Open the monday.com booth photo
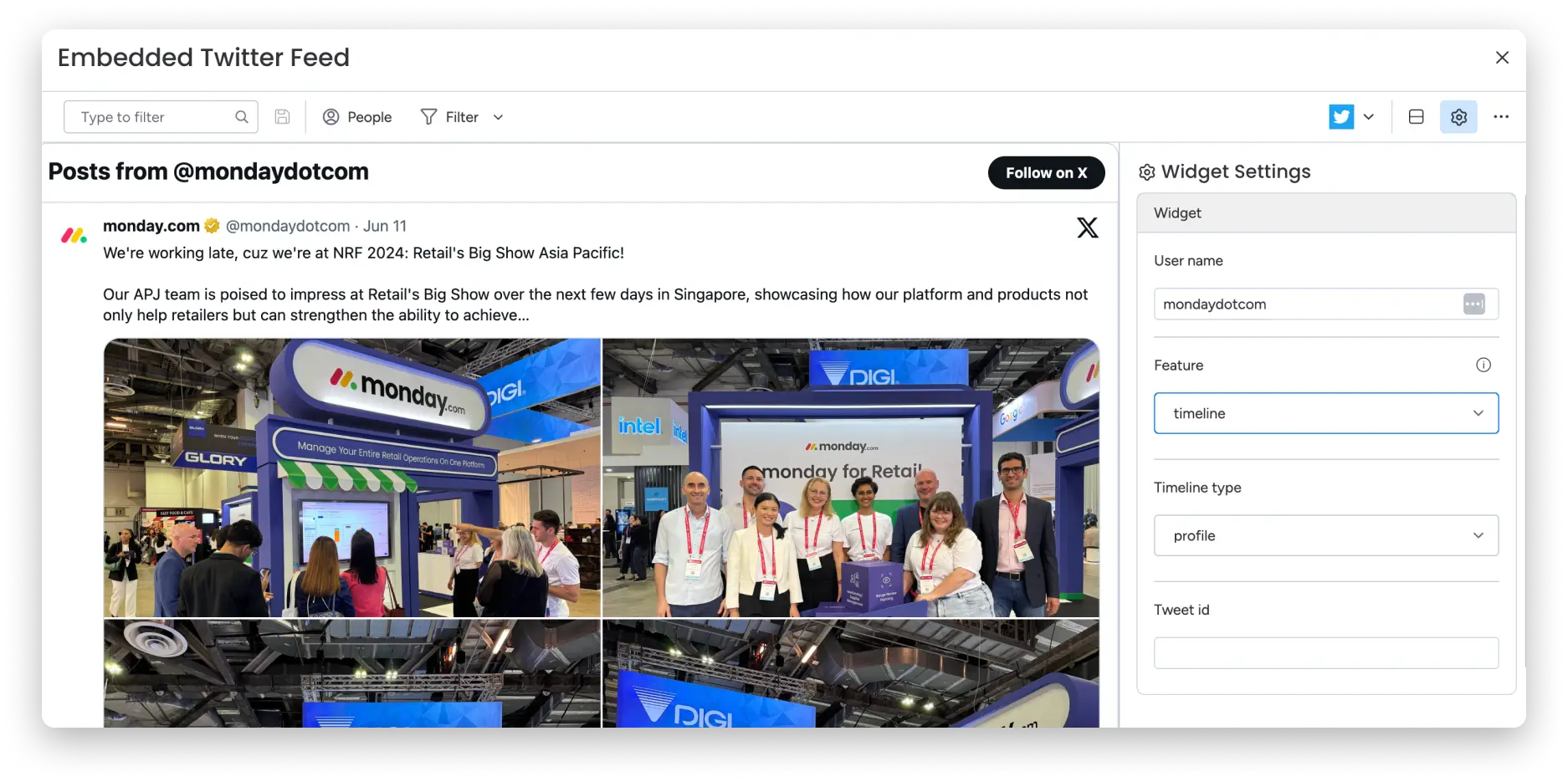The height and width of the screenshot is (782, 1568). 352,478
